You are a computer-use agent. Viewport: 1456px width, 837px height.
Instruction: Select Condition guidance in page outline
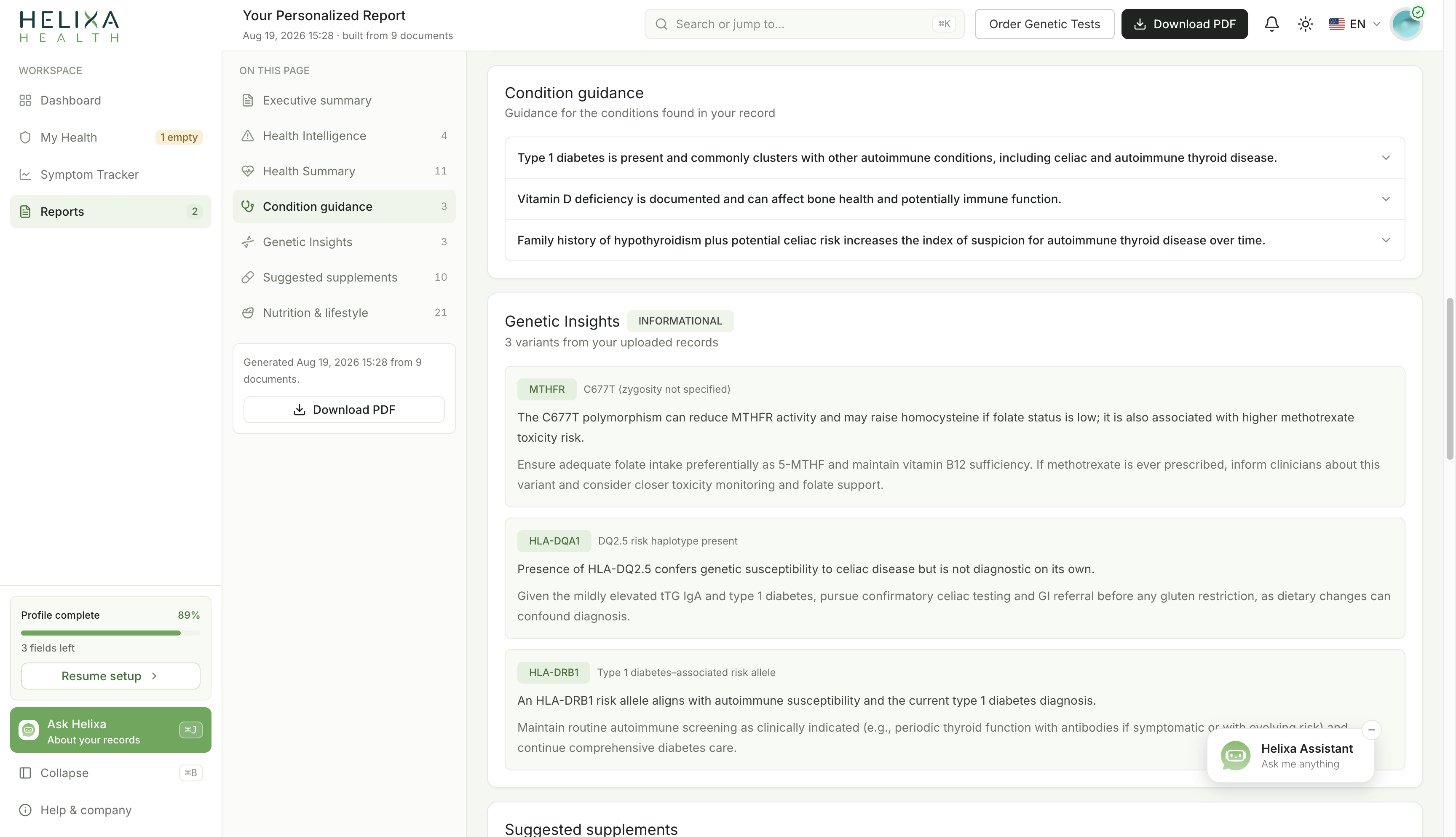pos(344,207)
